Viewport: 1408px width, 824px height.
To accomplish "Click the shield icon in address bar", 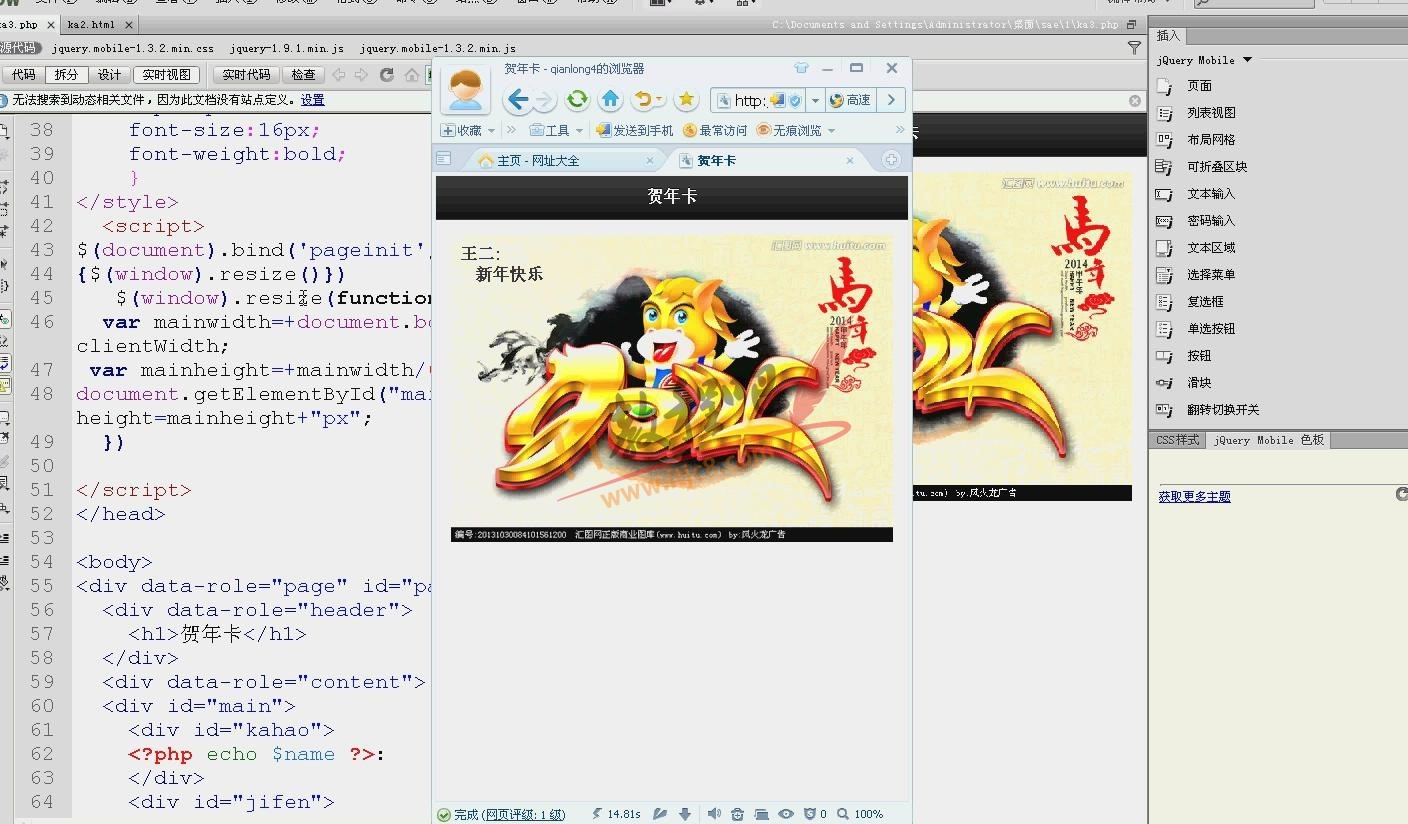I will click(x=794, y=100).
